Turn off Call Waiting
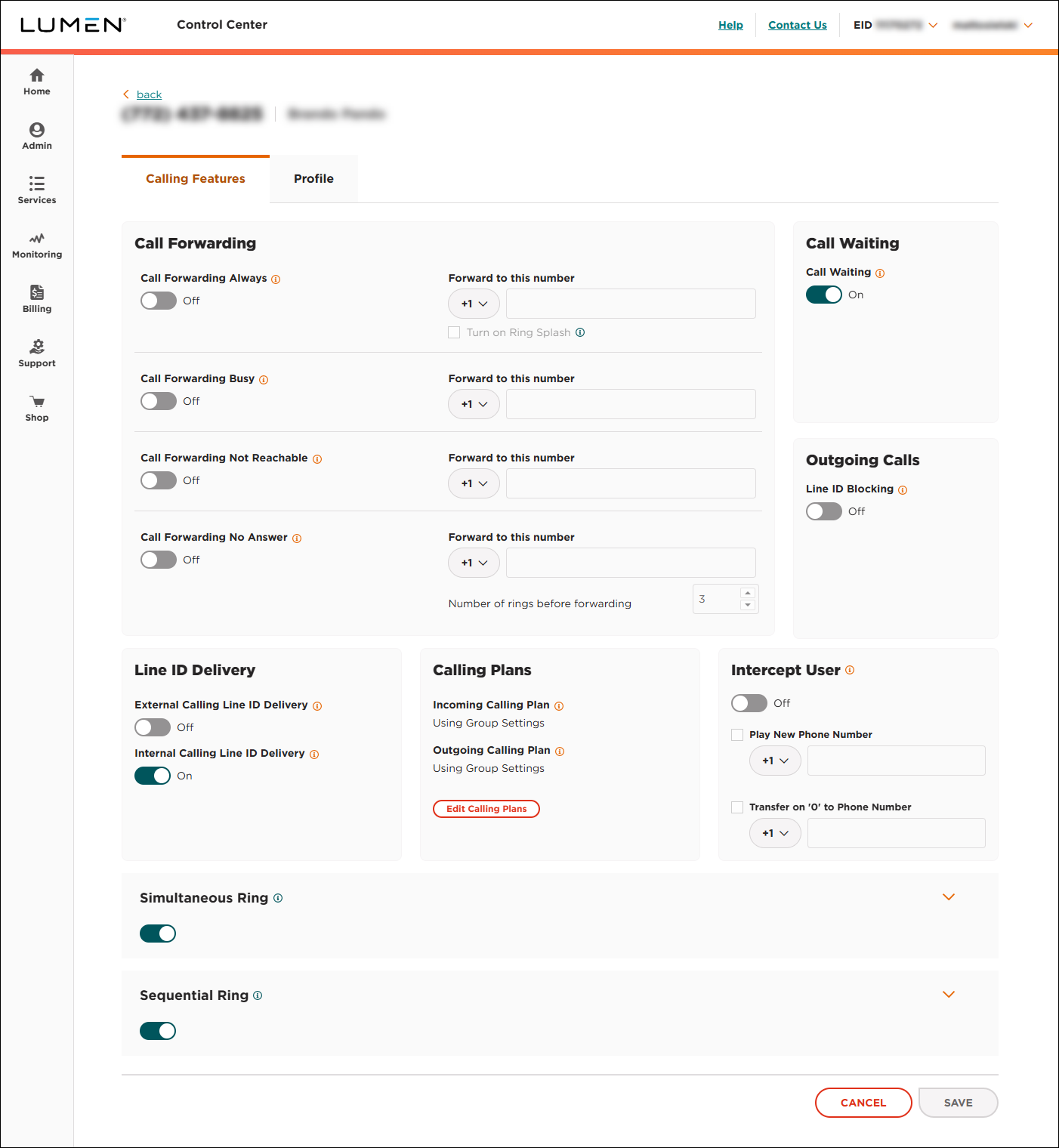The image size is (1059, 1148). [x=823, y=295]
